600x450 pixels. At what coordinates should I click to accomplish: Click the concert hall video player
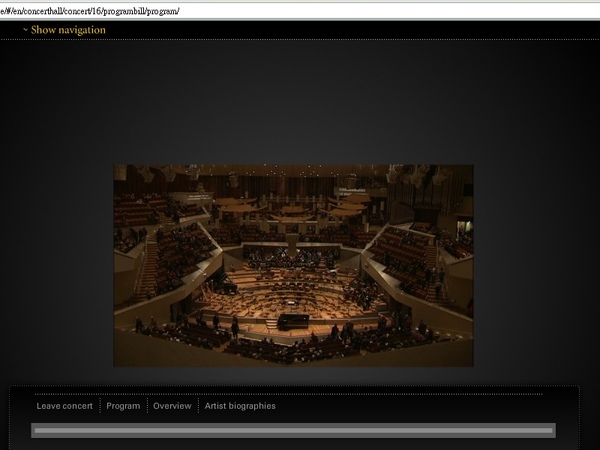pos(293,266)
